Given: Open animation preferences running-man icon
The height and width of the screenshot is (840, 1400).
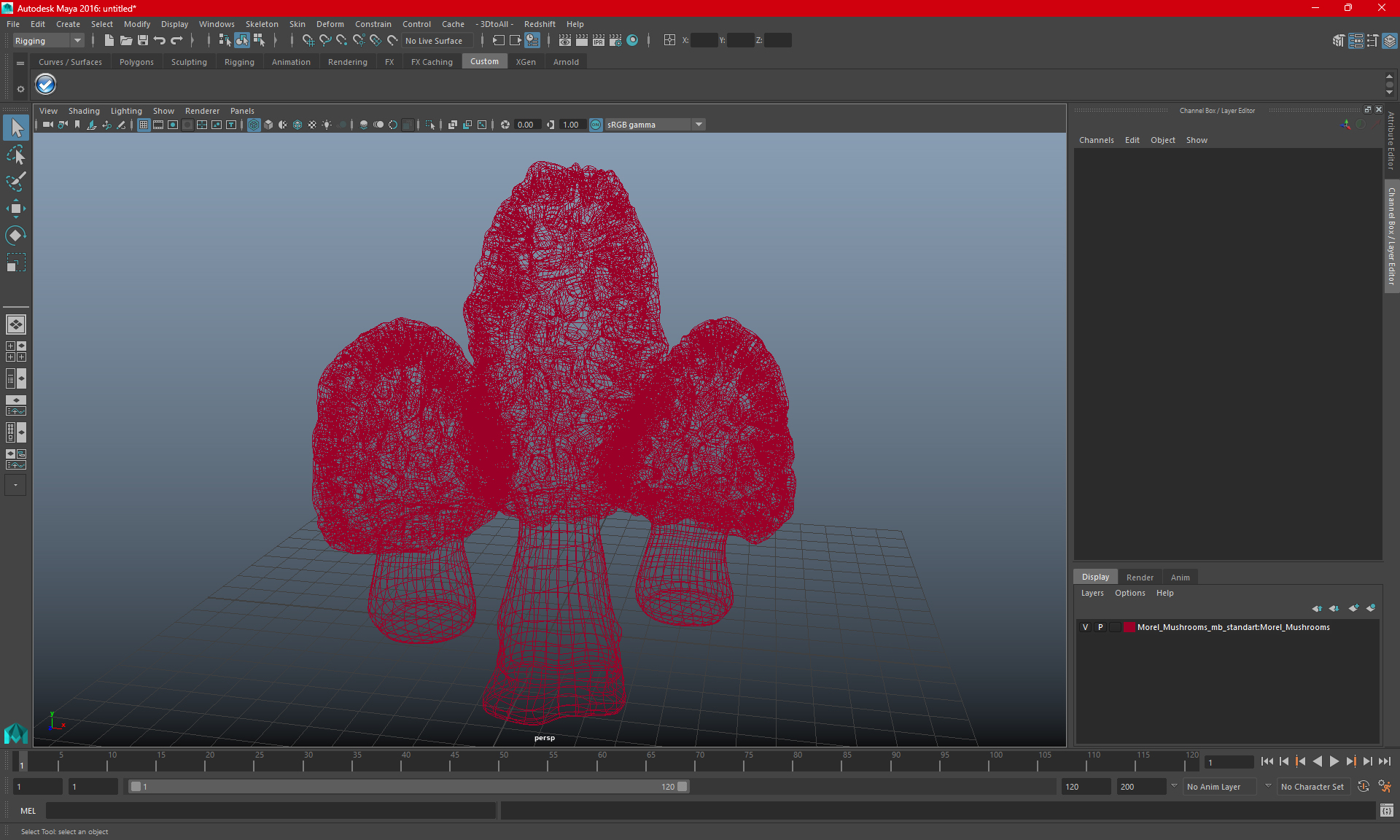Looking at the screenshot, I should pyautogui.click(x=1385, y=786).
